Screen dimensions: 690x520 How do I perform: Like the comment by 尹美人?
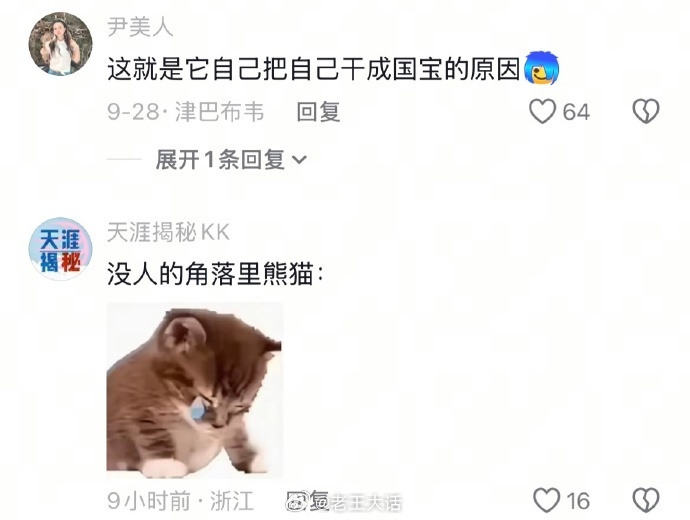click(542, 111)
